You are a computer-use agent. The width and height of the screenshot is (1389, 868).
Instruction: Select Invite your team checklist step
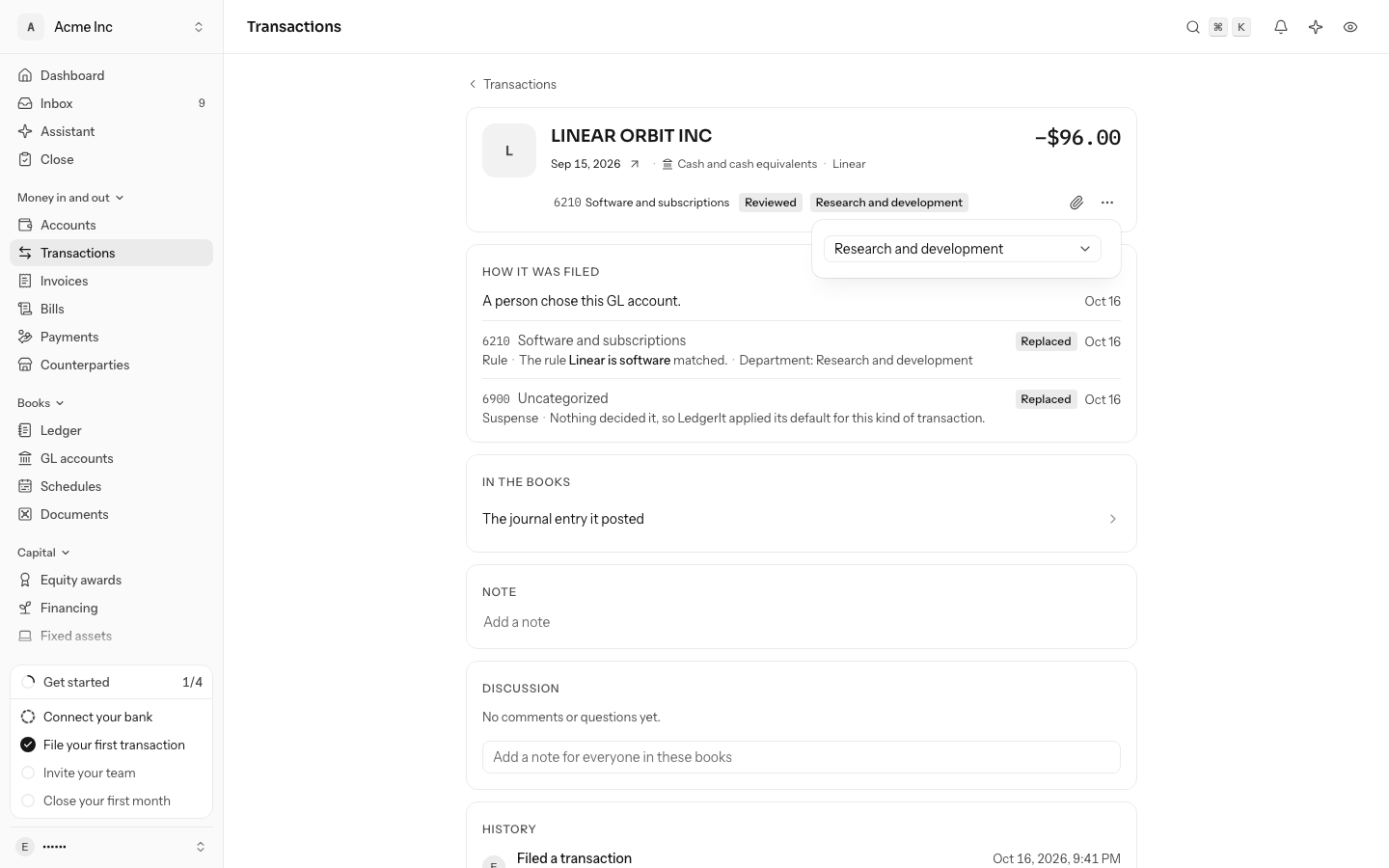[111, 773]
